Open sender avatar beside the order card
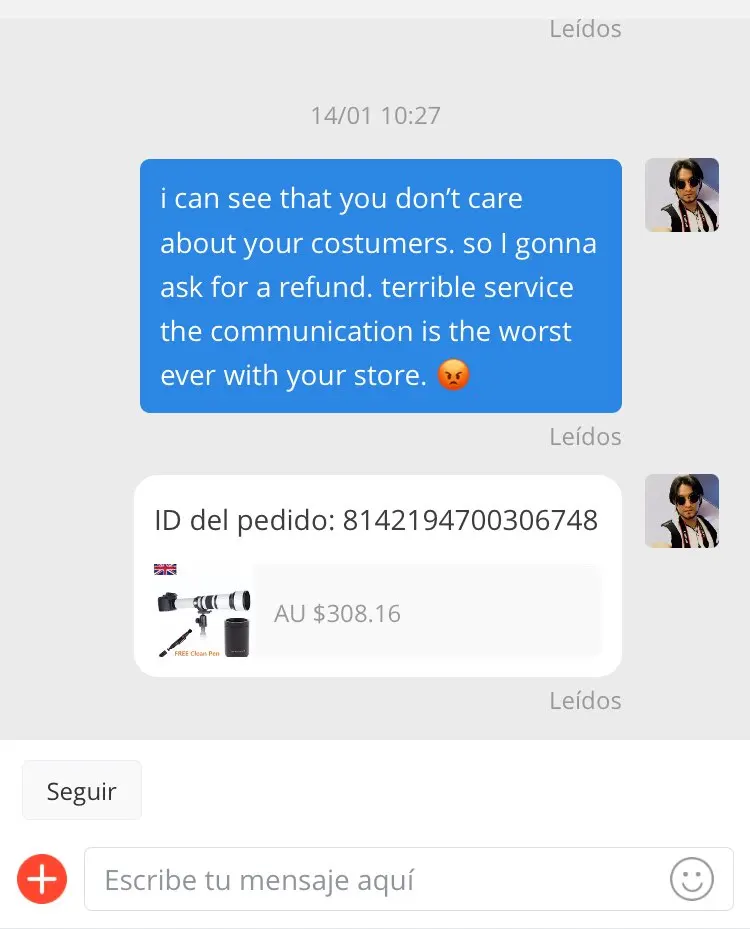The image size is (750, 929). tap(682, 511)
